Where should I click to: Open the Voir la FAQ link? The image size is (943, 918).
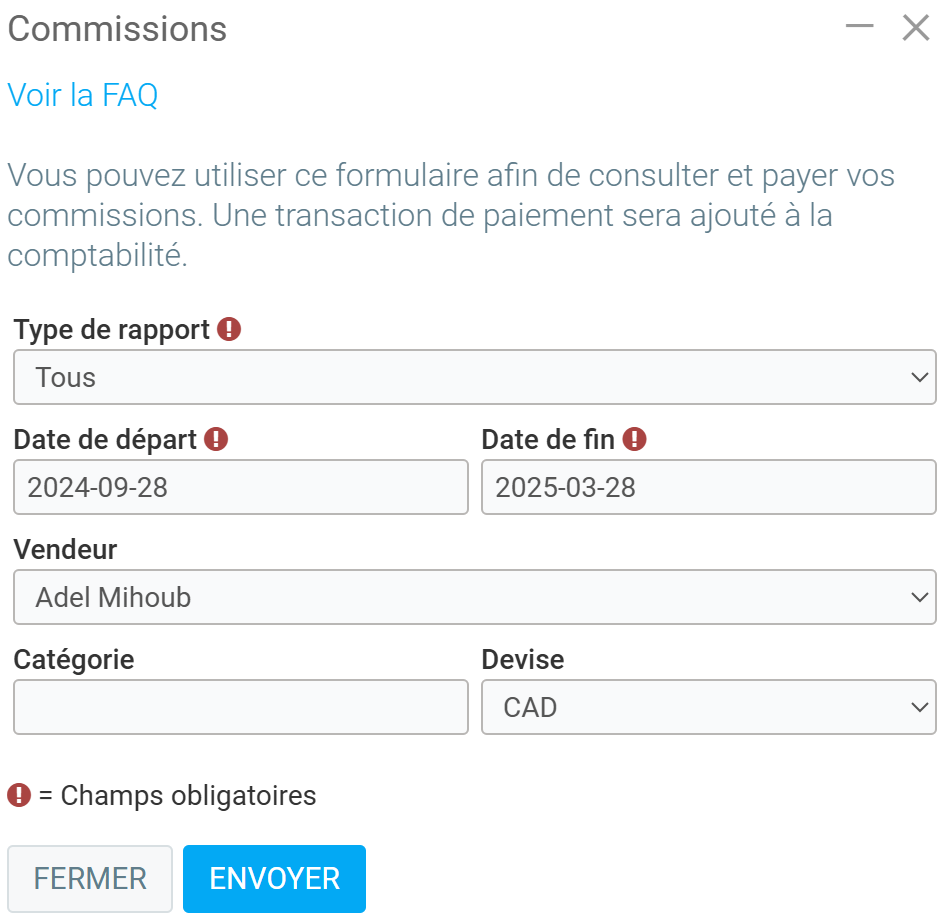[x=83, y=95]
